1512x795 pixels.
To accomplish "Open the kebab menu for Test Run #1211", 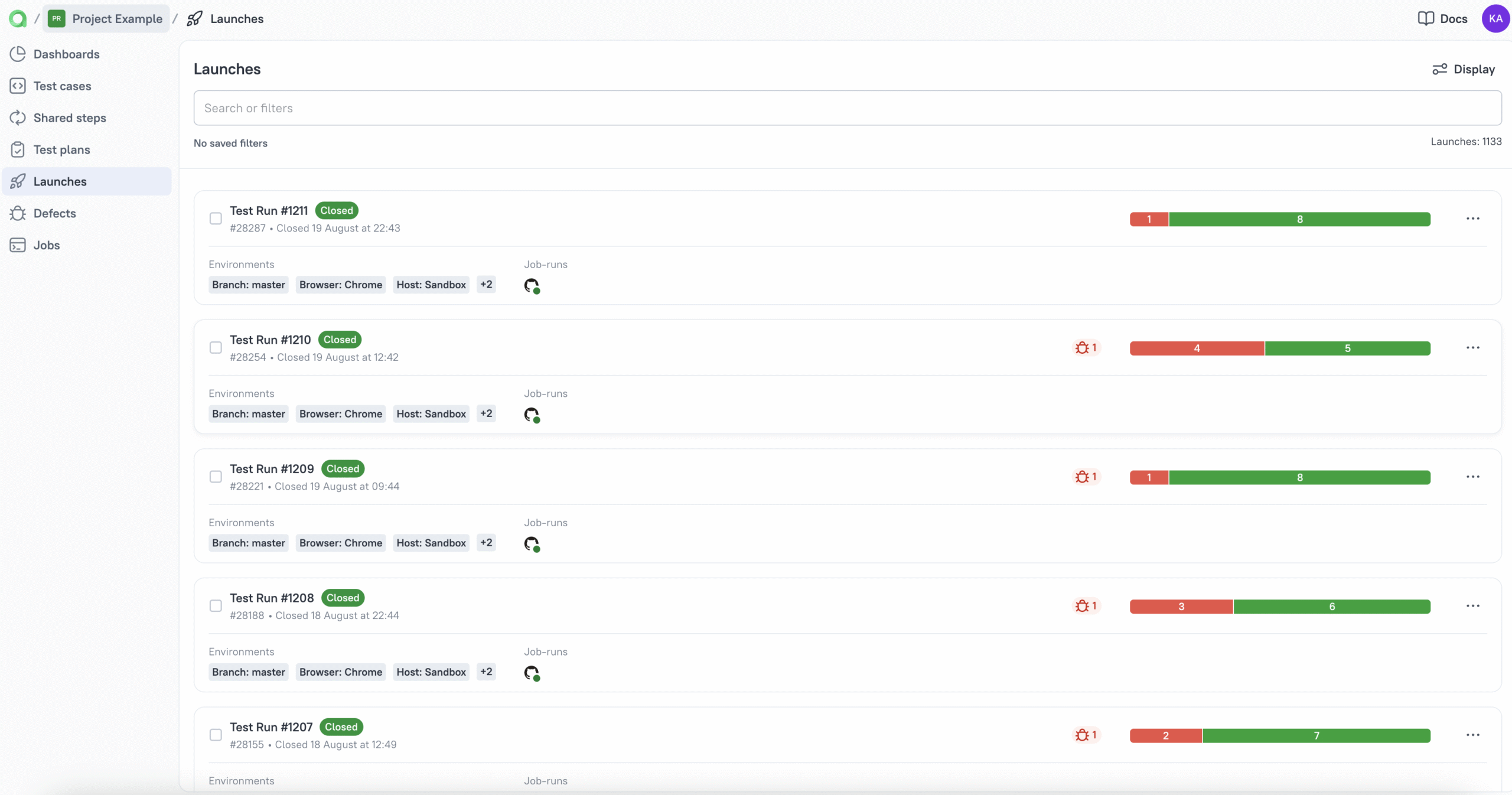I will pos(1473,219).
